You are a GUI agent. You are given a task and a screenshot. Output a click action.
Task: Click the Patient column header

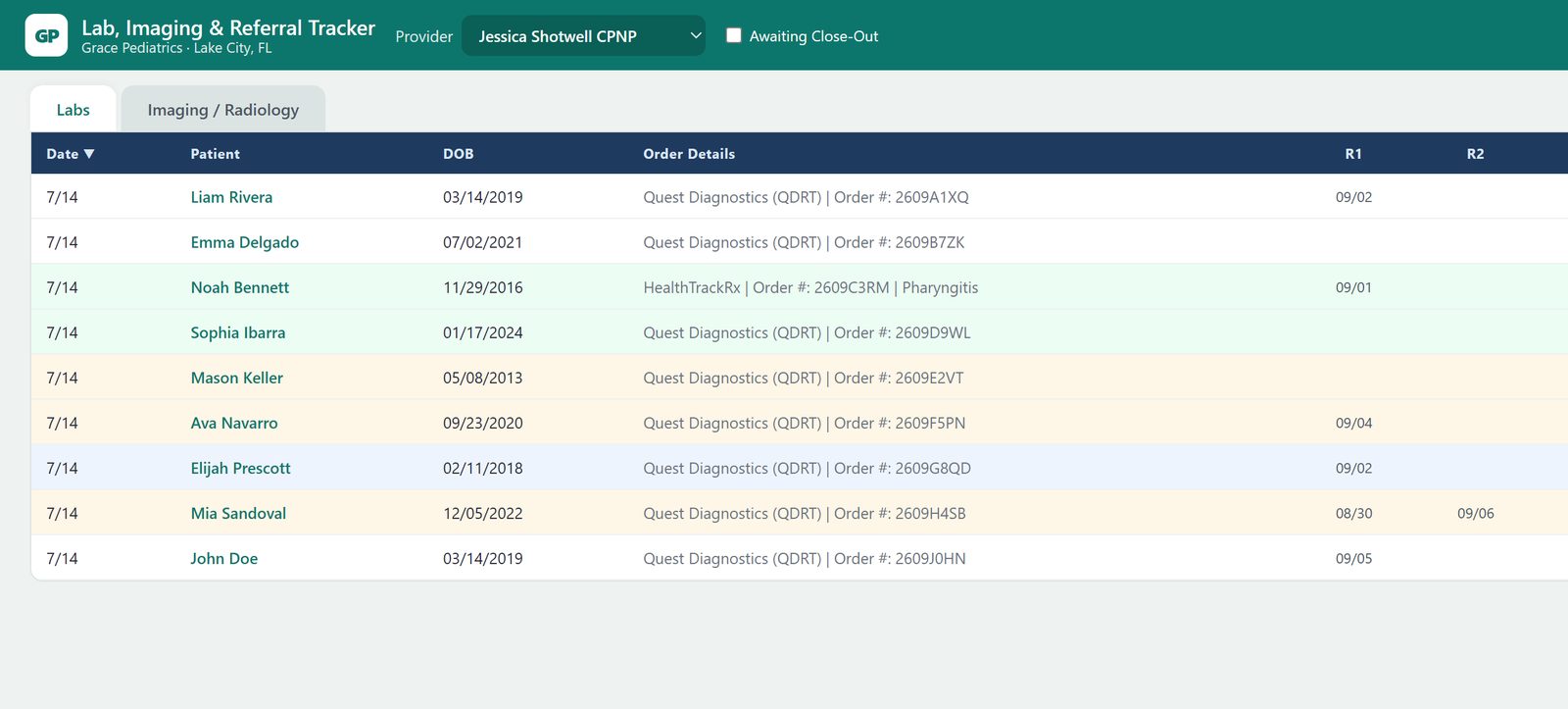215,154
